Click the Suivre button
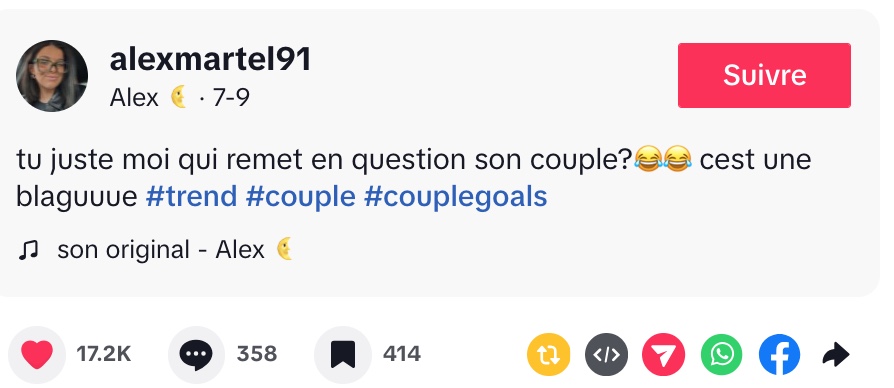Screen dimensions: 894x388 764,75
